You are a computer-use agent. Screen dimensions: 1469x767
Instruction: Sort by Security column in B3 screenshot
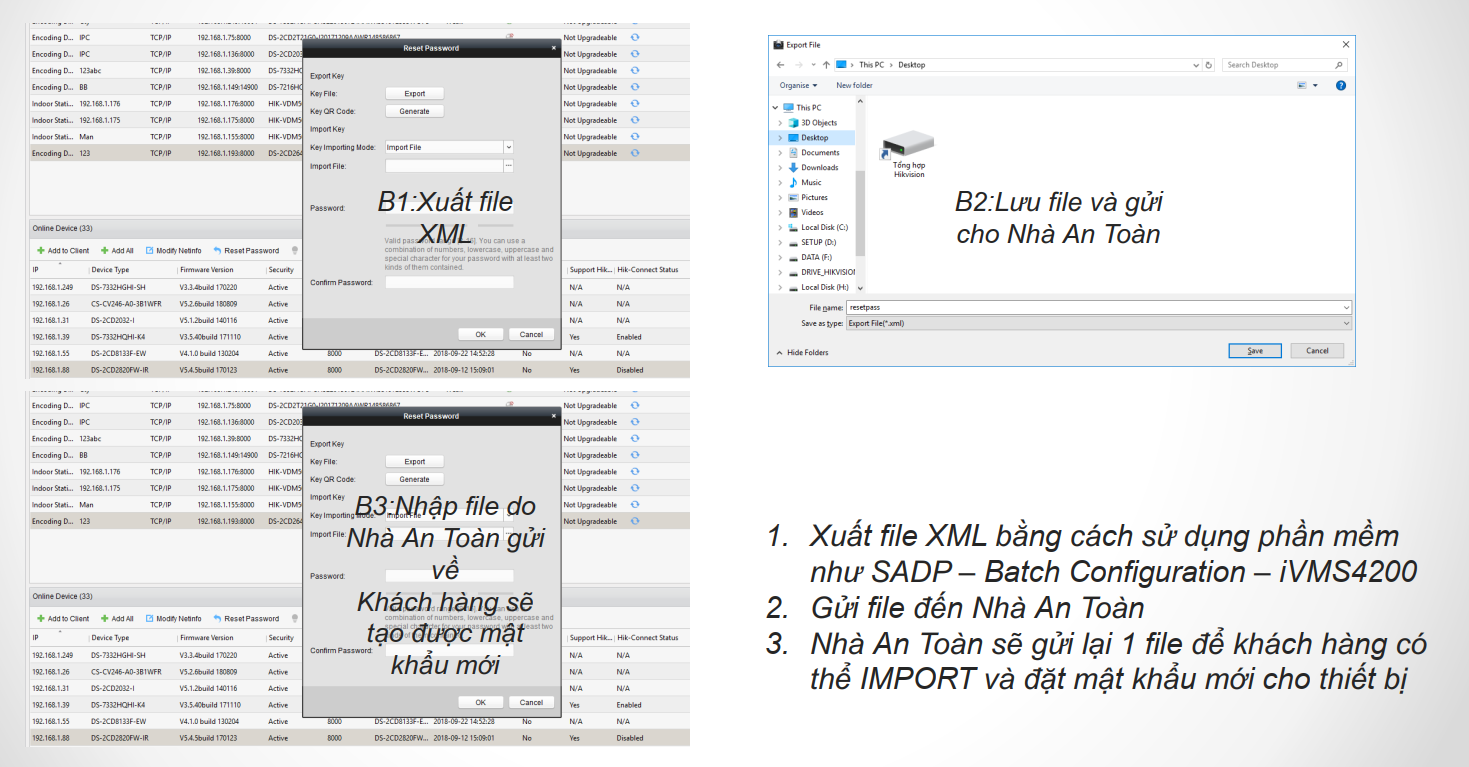tap(281, 638)
